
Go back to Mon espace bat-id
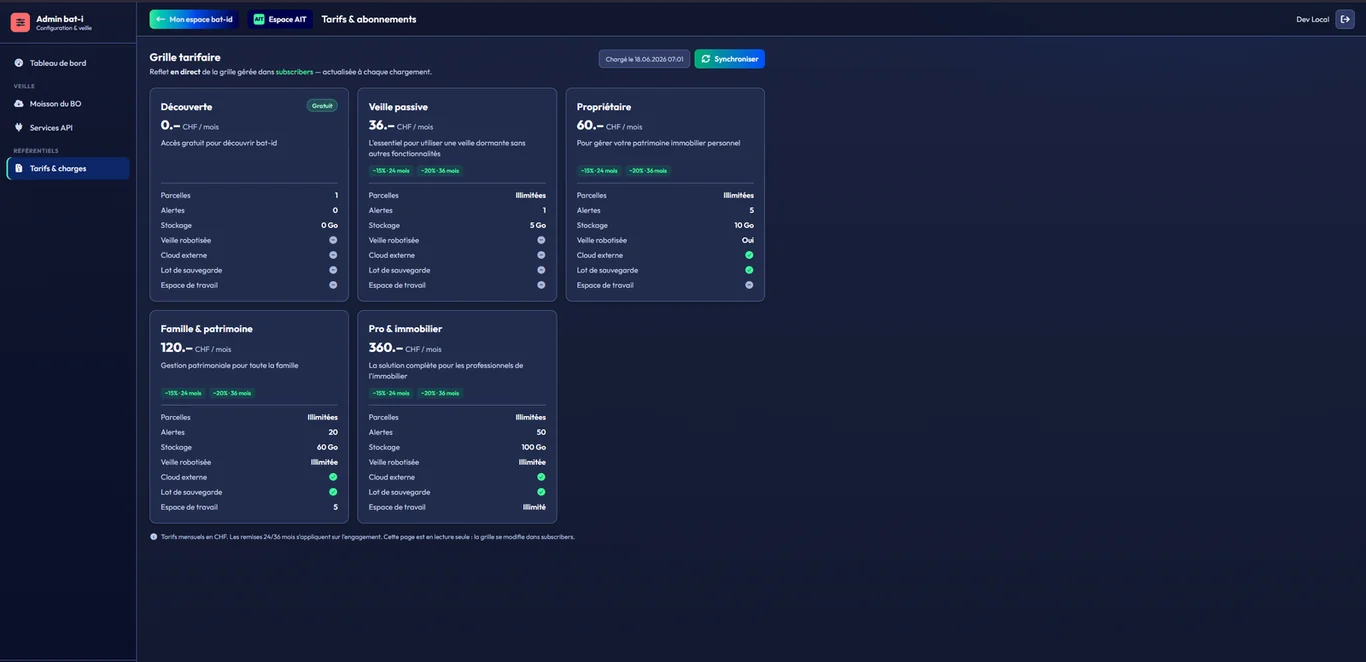pyautogui.click(x=194, y=19)
